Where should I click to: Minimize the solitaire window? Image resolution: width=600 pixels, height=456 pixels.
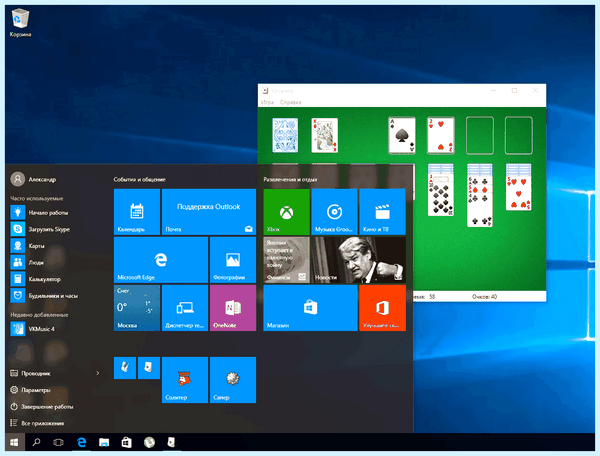[494, 91]
